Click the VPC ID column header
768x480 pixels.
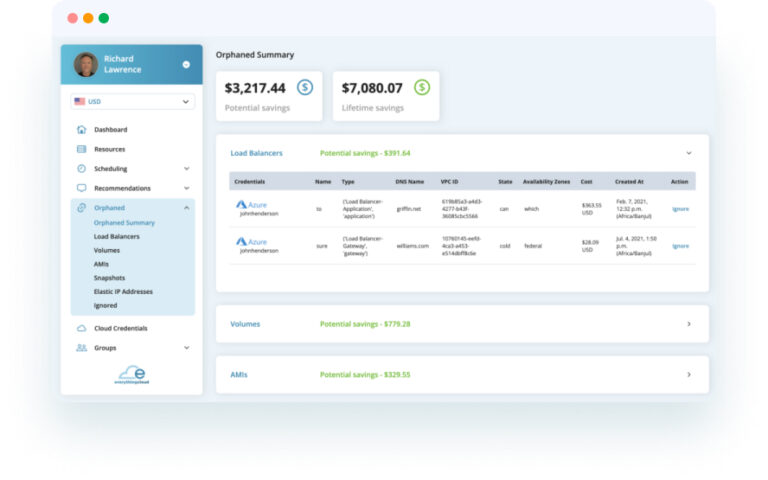449,182
